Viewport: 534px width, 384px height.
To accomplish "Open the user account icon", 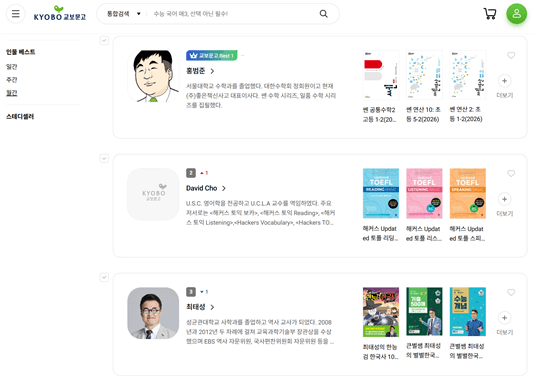I will click(x=517, y=14).
